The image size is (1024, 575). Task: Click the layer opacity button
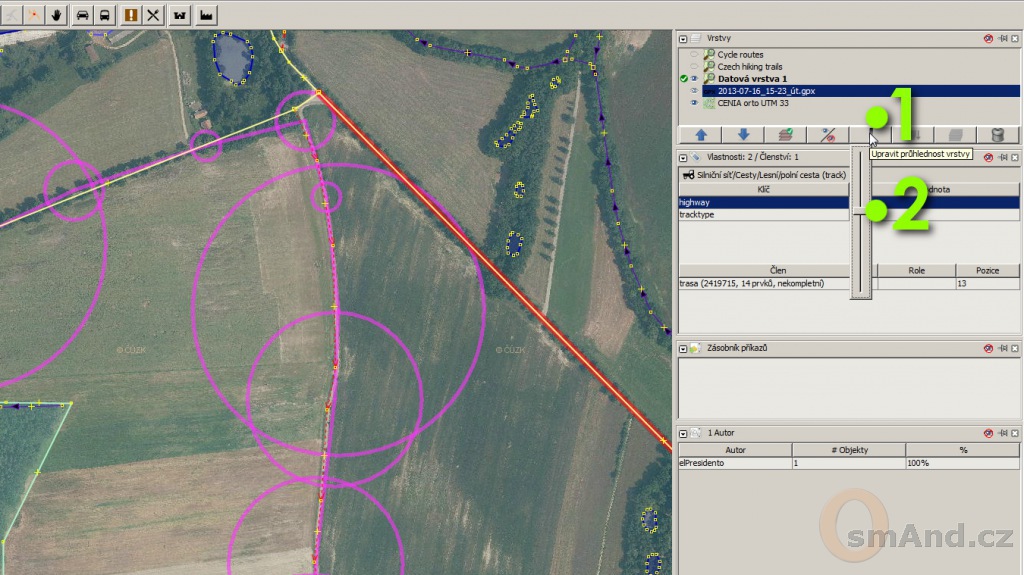871,135
